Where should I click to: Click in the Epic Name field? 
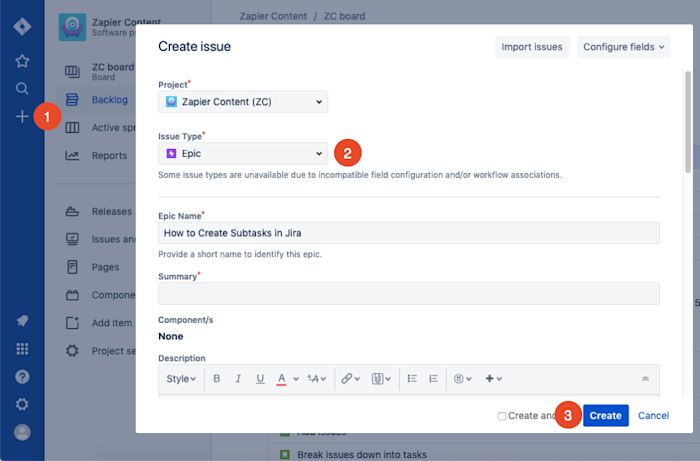[x=408, y=233]
